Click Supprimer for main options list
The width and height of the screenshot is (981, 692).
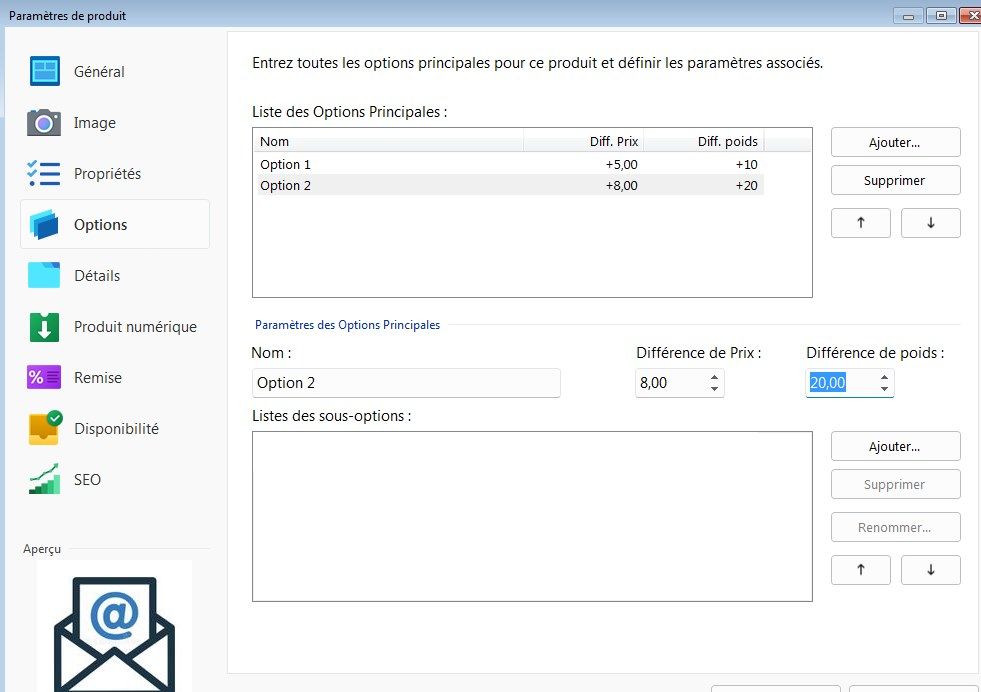pos(895,181)
